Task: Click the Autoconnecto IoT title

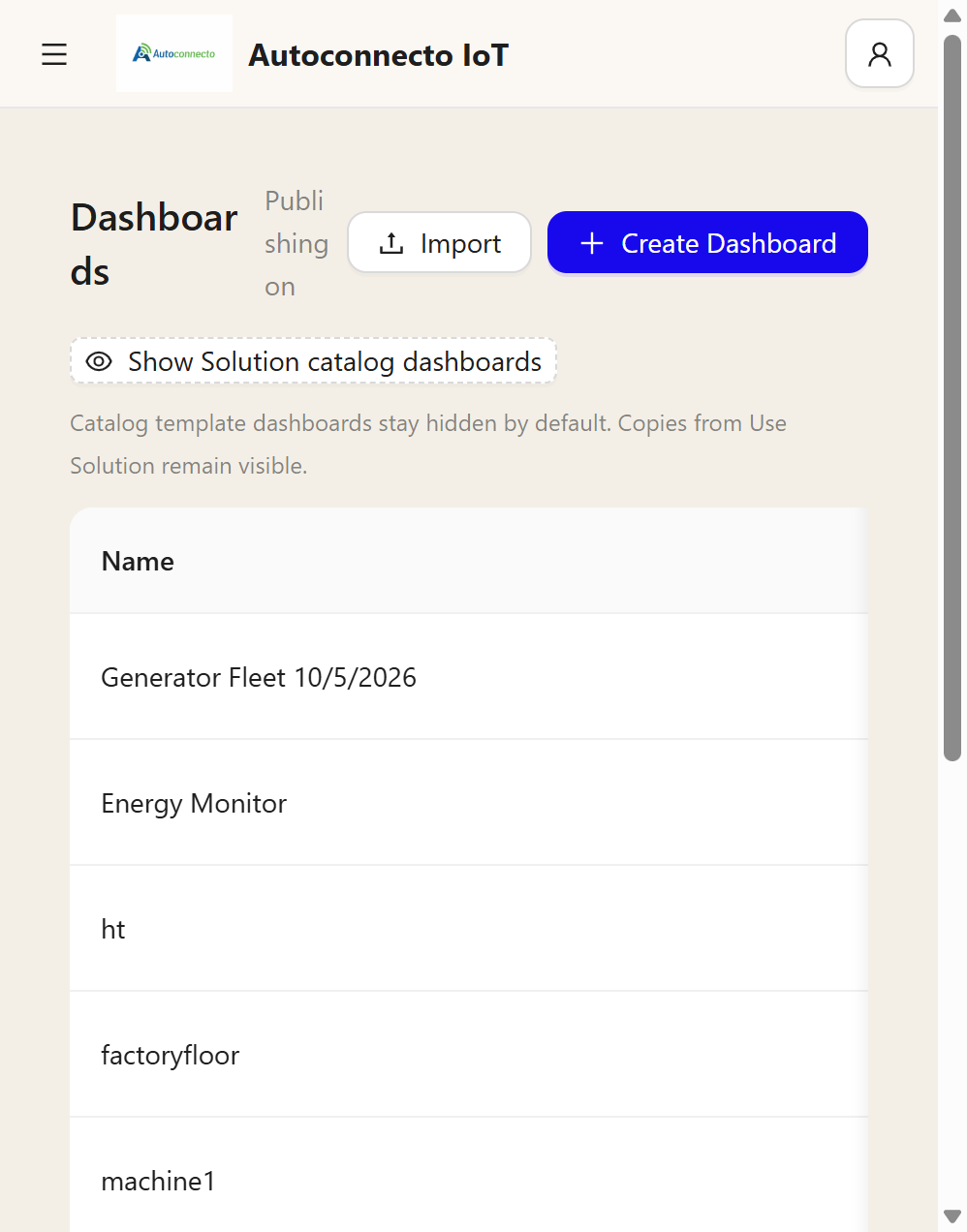Action: (378, 55)
